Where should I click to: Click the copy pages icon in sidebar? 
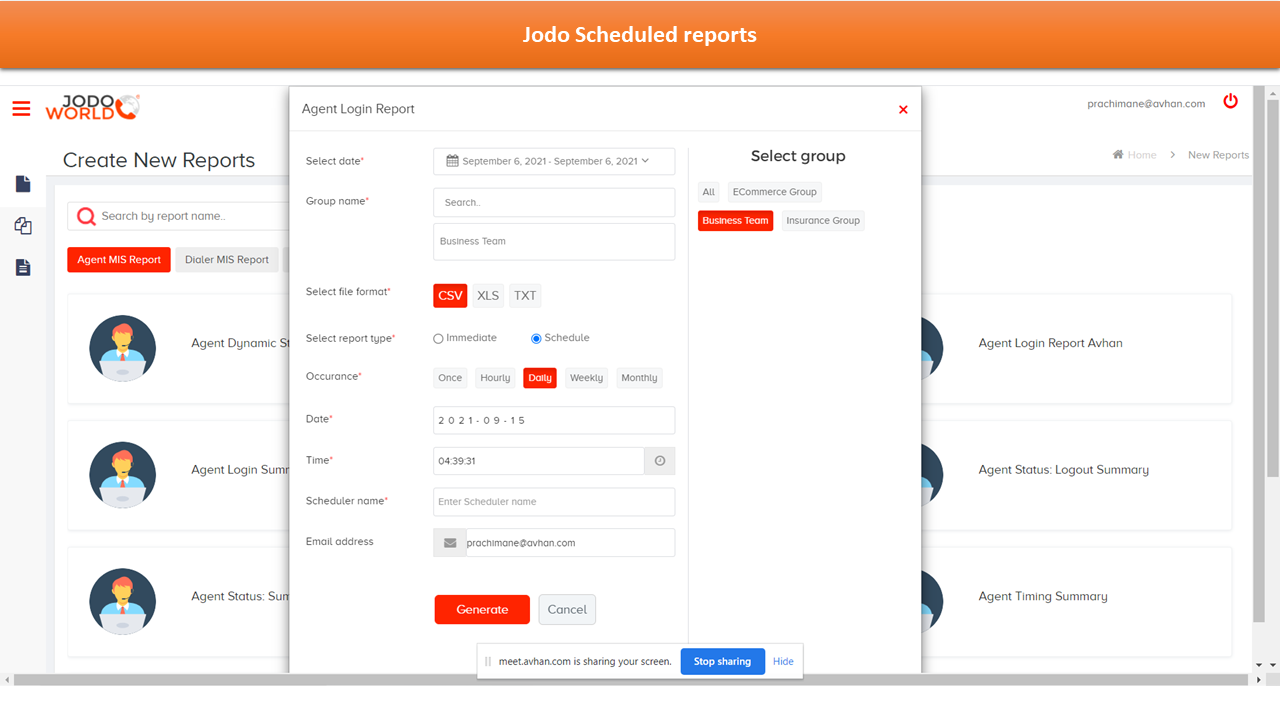tap(23, 226)
